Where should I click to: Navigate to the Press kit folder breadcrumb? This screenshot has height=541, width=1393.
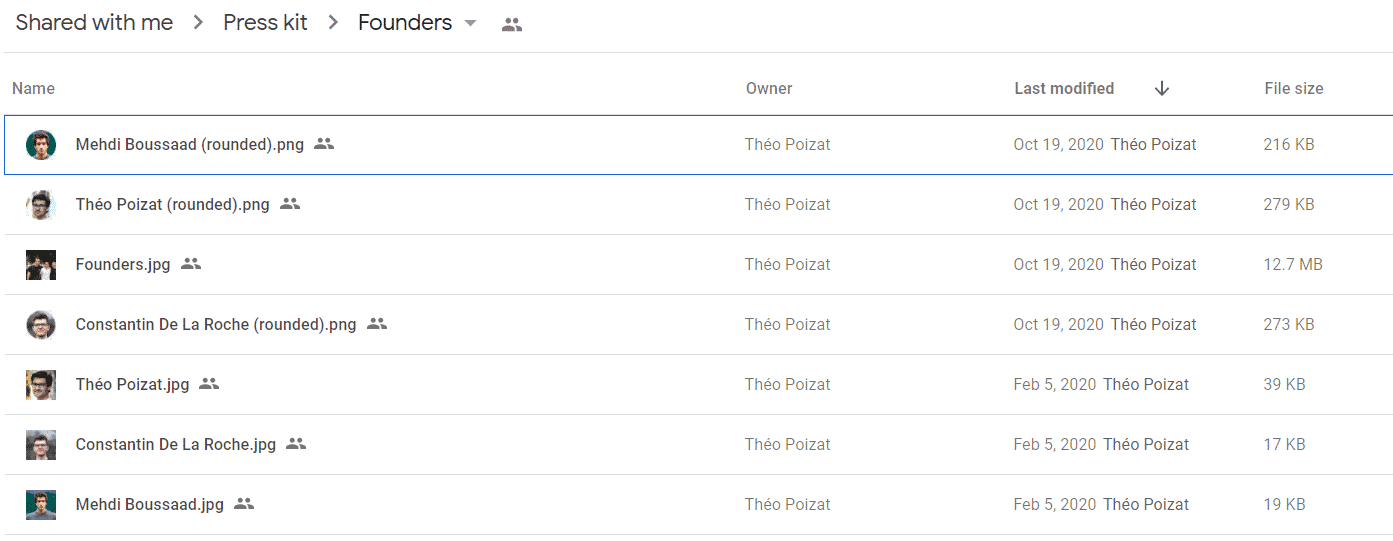click(265, 23)
